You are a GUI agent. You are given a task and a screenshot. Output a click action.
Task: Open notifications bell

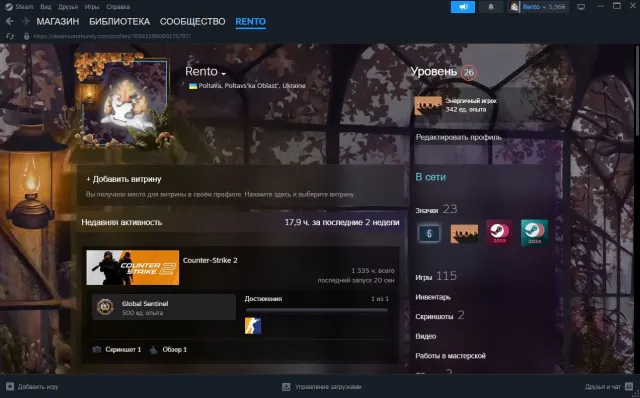(x=491, y=7)
